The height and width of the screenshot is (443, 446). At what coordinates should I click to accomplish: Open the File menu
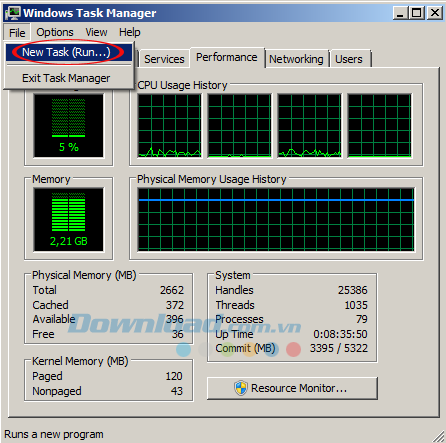tap(17, 32)
